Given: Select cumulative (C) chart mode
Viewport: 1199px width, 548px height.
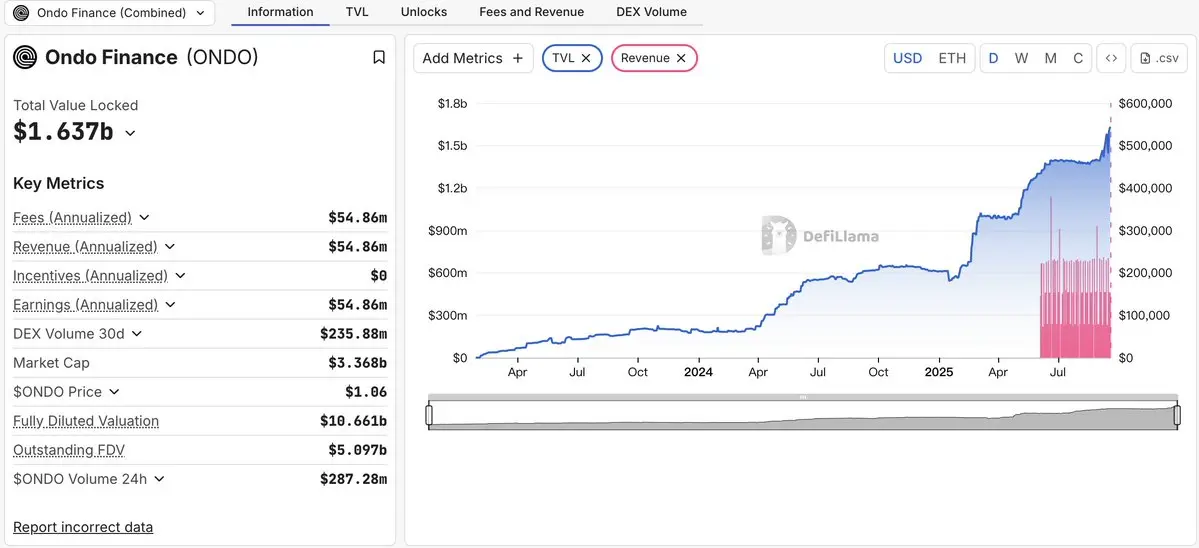Looking at the screenshot, I should [x=1078, y=58].
